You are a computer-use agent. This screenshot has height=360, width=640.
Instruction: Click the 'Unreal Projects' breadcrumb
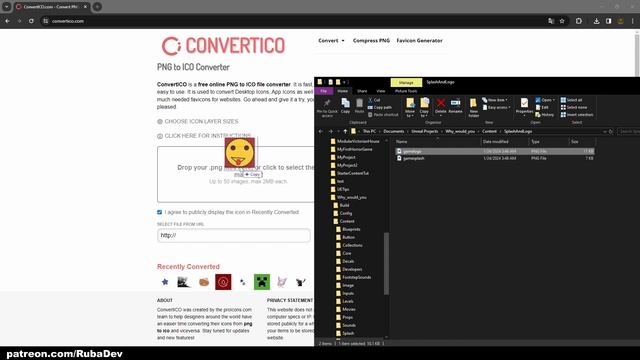(x=424, y=131)
